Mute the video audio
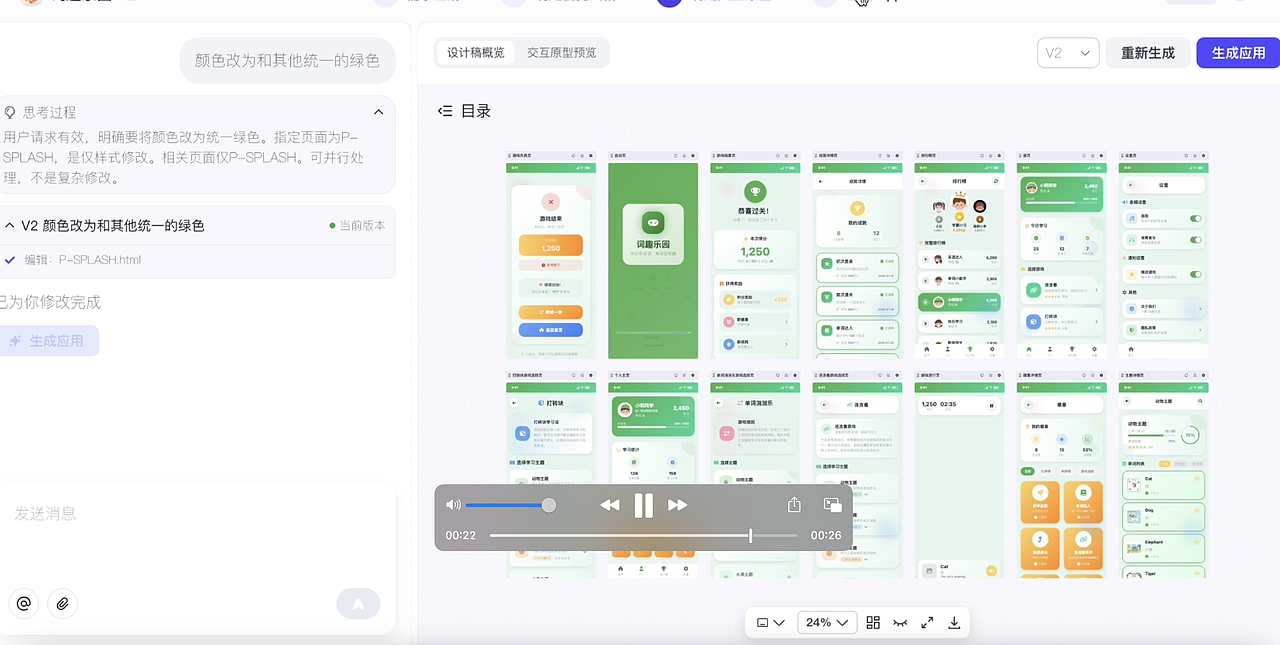Viewport: 1280px width, 645px height. (x=453, y=505)
